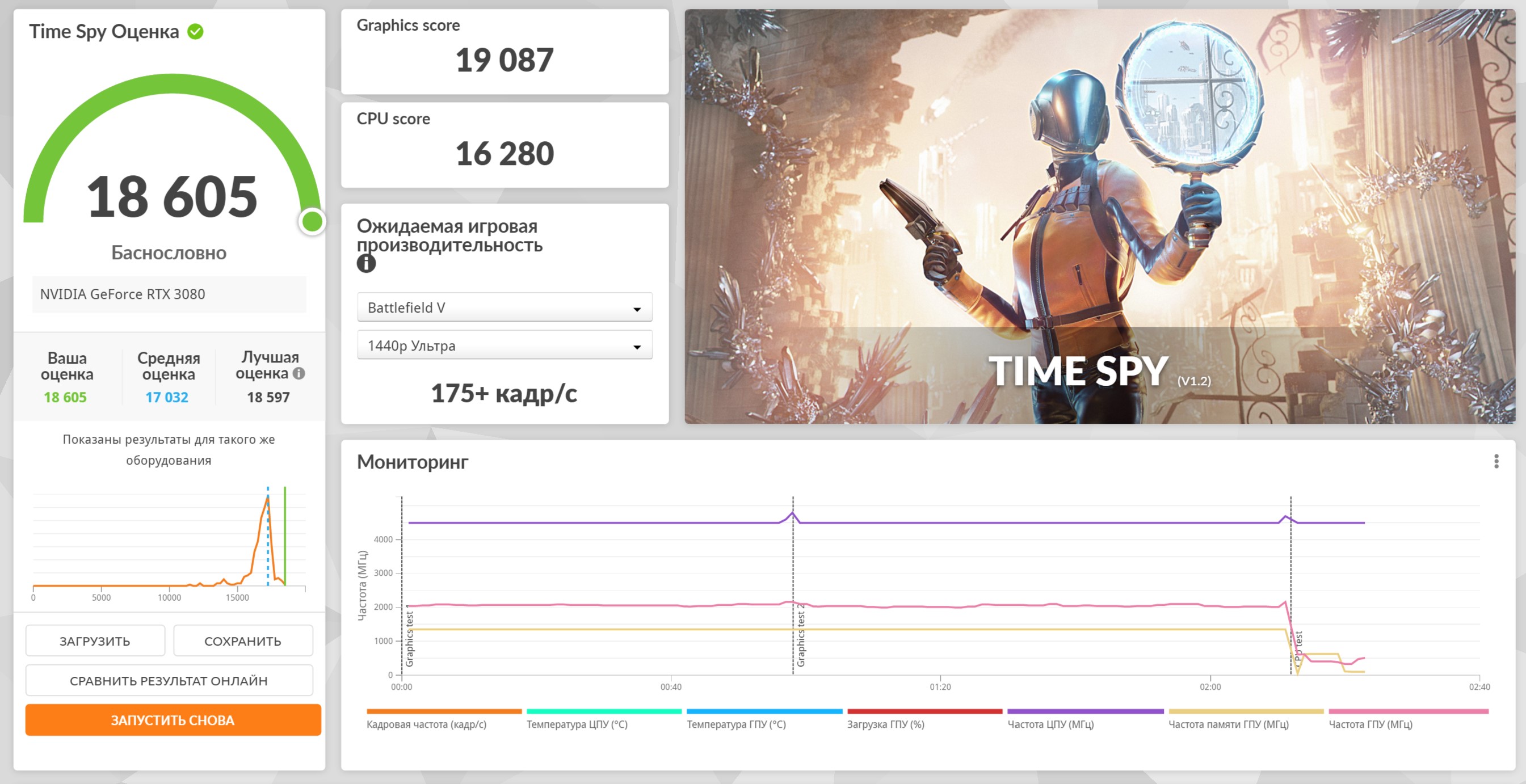
Task: Toggle Загрузка ГПУ legend series
Action: [885, 724]
